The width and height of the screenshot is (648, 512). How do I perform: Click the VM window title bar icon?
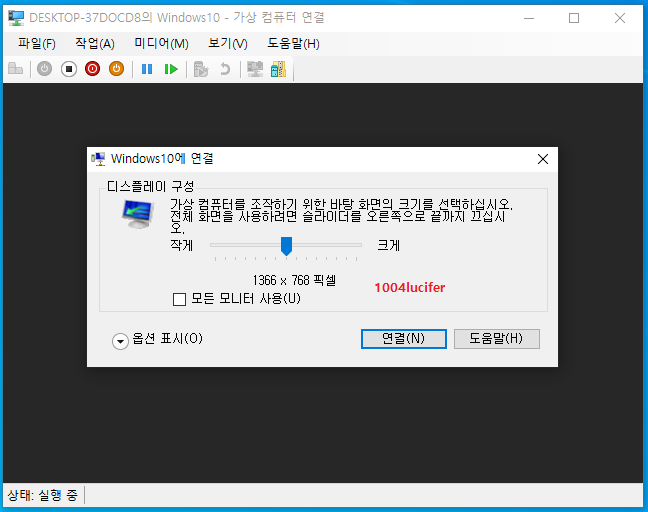coord(16,18)
